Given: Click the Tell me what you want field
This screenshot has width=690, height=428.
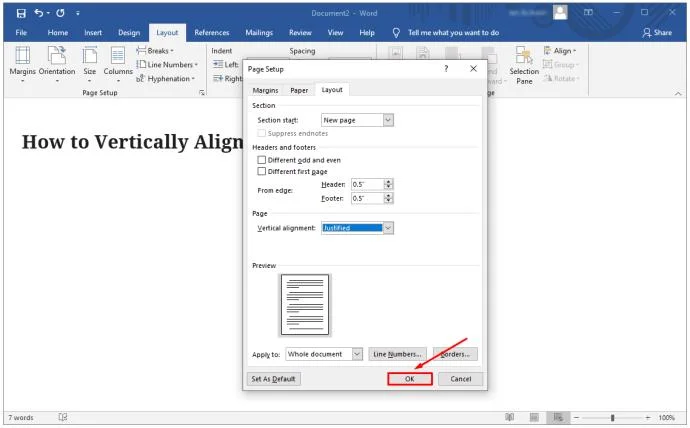Looking at the screenshot, I should [x=453, y=33].
